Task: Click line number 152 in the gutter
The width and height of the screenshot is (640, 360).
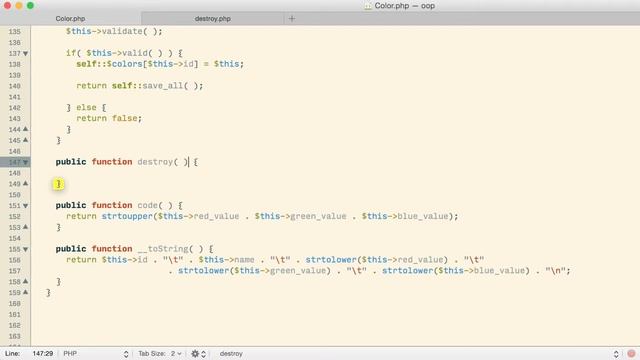Action: [x=14, y=217]
